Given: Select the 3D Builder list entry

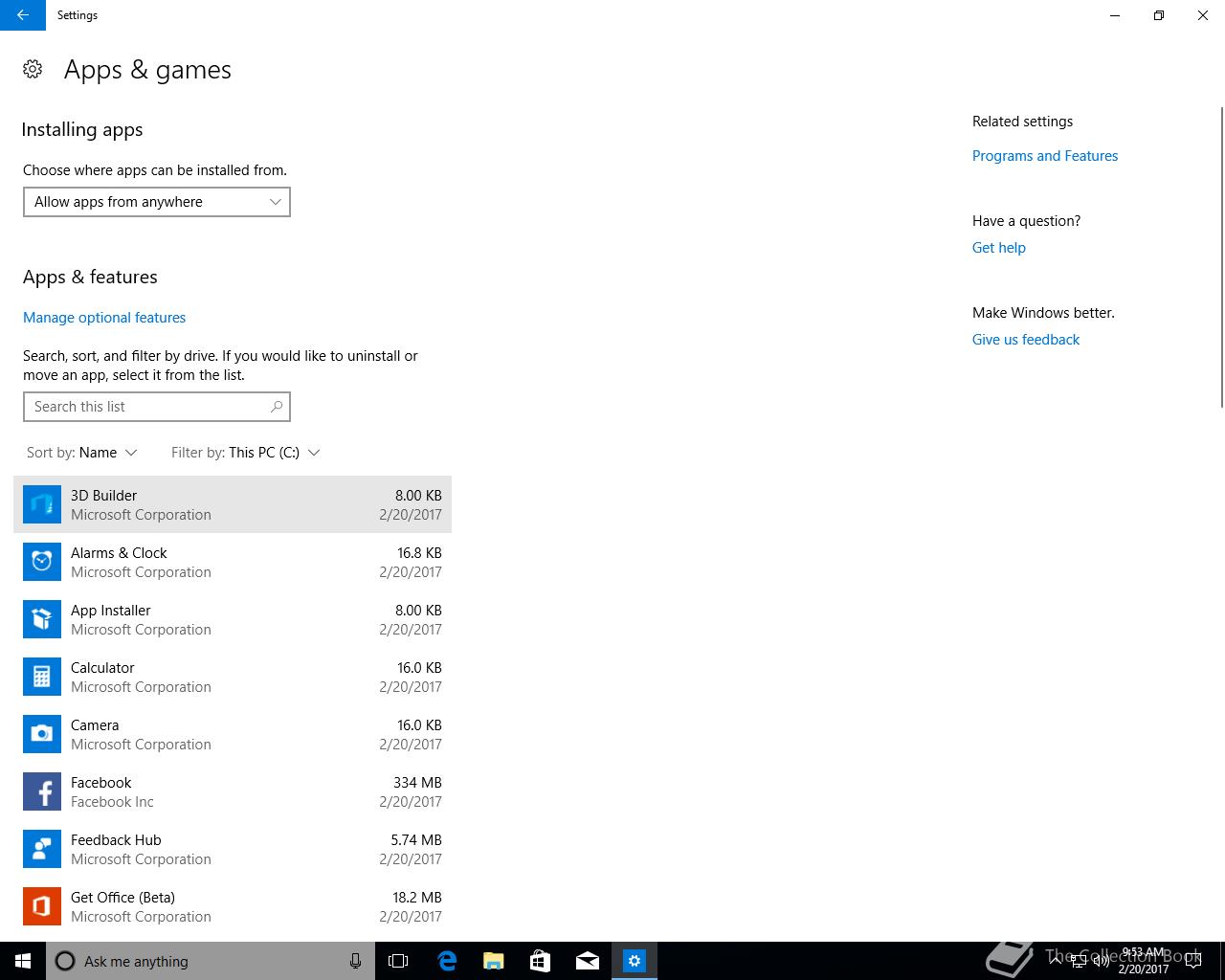Looking at the screenshot, I should click(x=233, y=504).
